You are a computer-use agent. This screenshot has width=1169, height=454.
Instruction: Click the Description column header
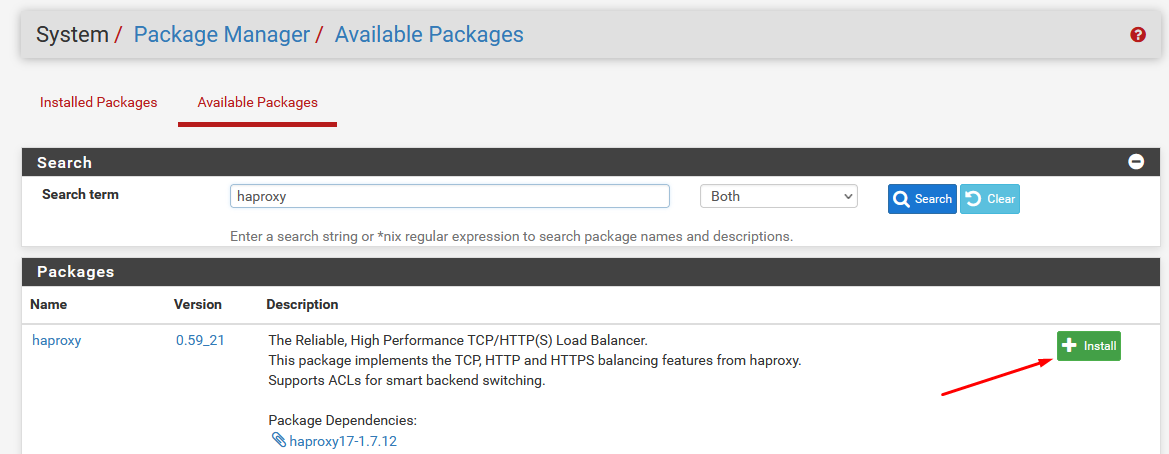tap(302, 304)
